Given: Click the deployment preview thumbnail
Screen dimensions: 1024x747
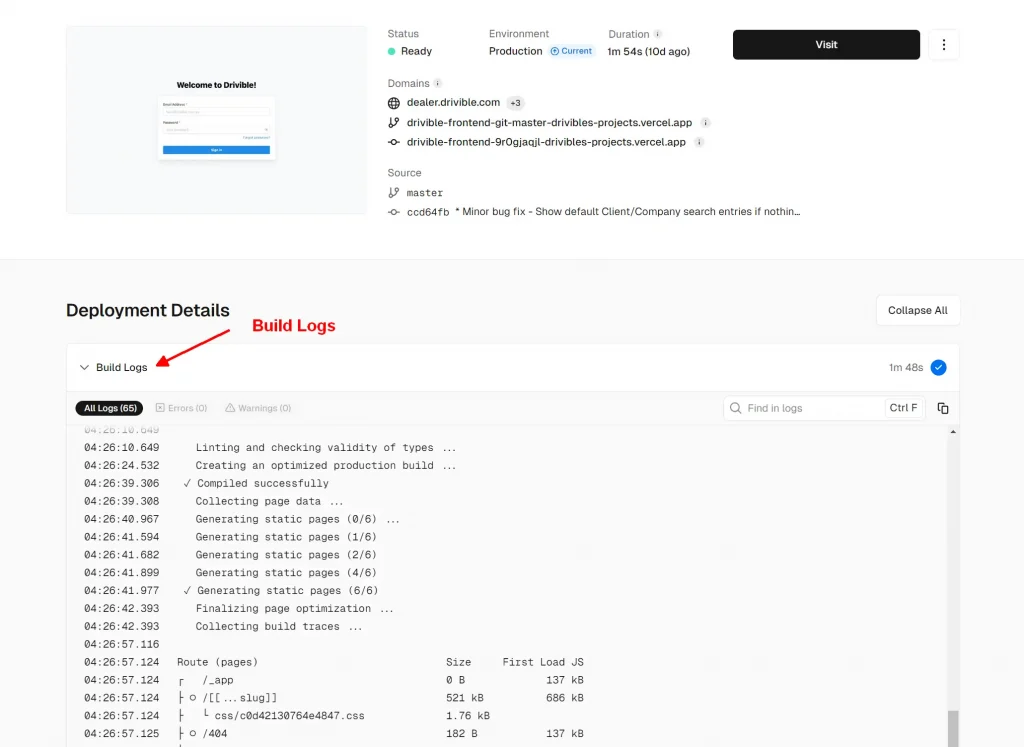Looking at the screenshot, I should click(216, 120).
